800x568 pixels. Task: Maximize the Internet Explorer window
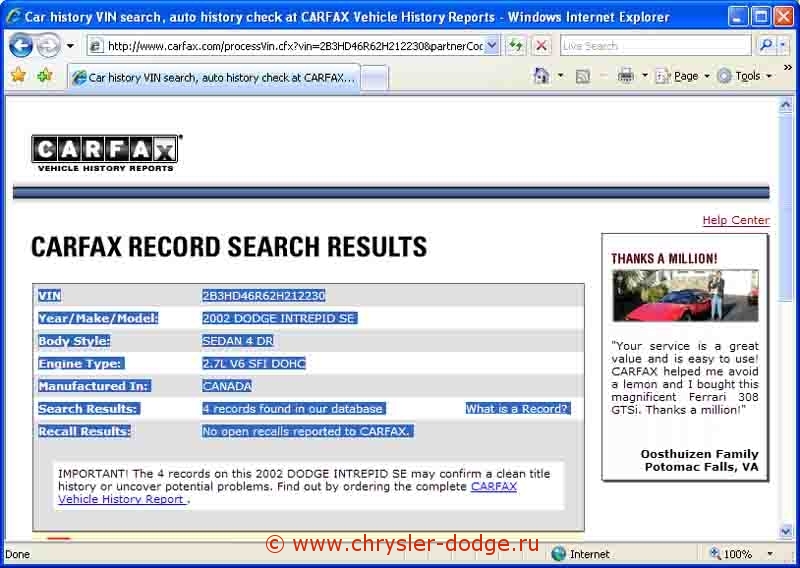click(x=761, y=16)
